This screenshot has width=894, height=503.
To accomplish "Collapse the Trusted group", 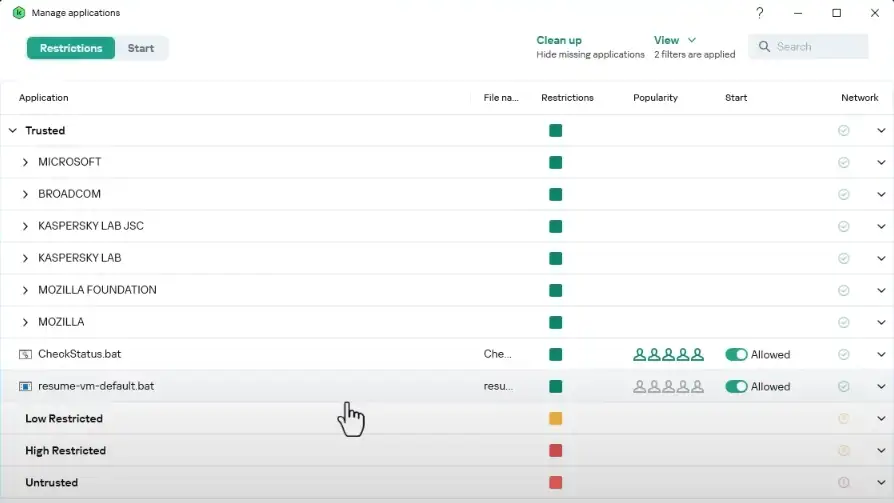I will [x=12, y=131].
